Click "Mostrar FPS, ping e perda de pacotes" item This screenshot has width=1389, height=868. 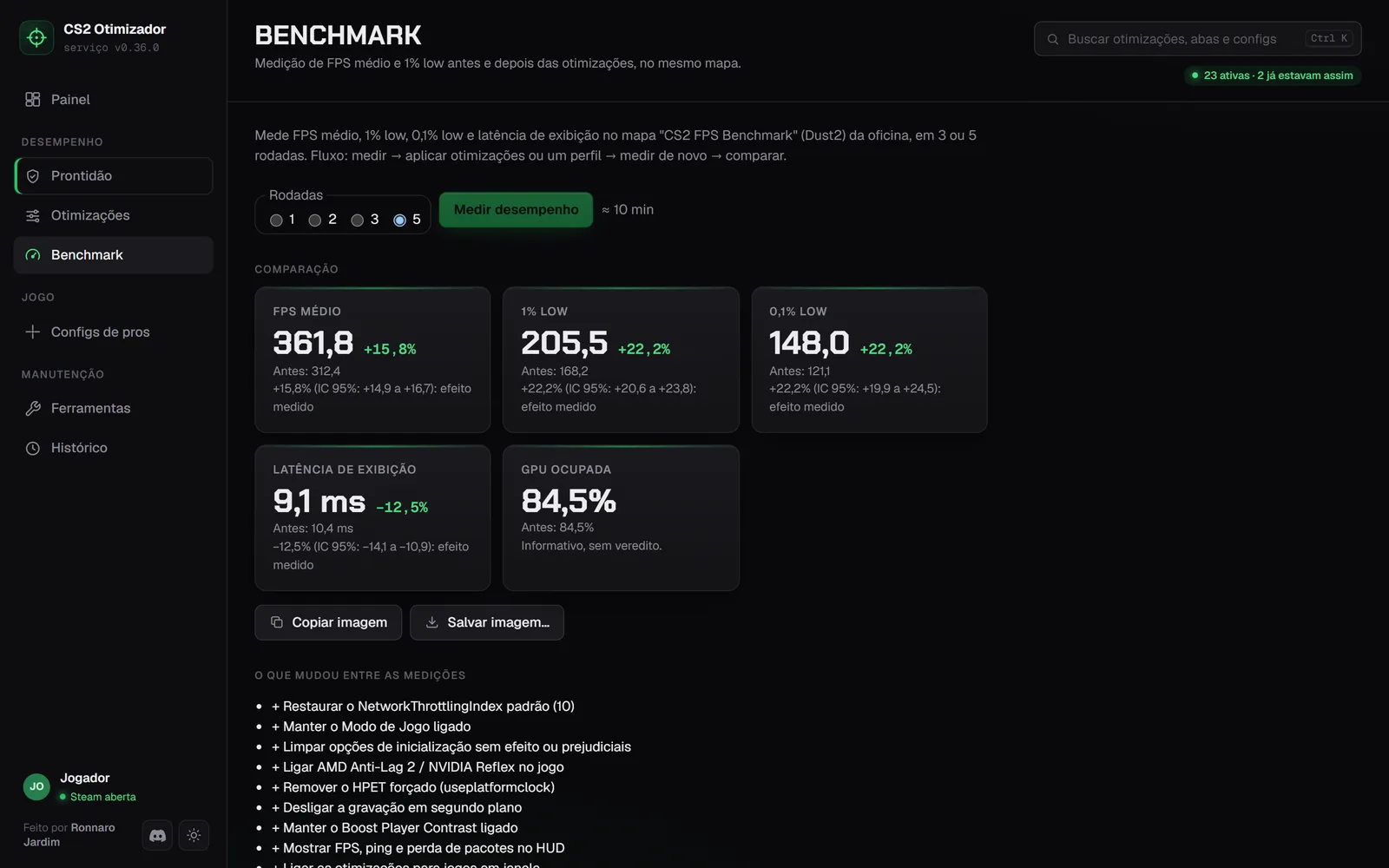(x=418, y=848)
